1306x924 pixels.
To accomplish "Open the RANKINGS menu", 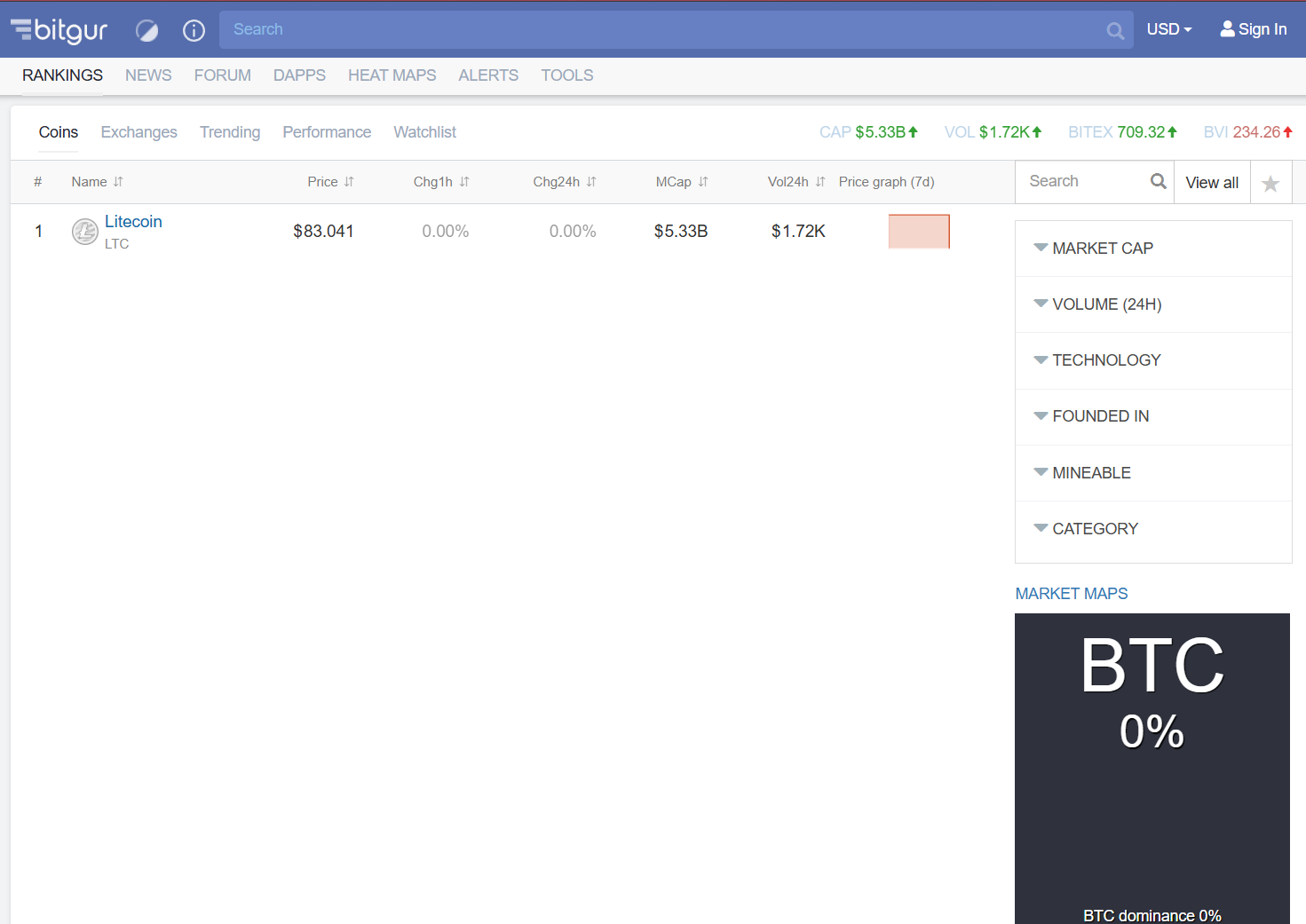I will tap(62, 75).
